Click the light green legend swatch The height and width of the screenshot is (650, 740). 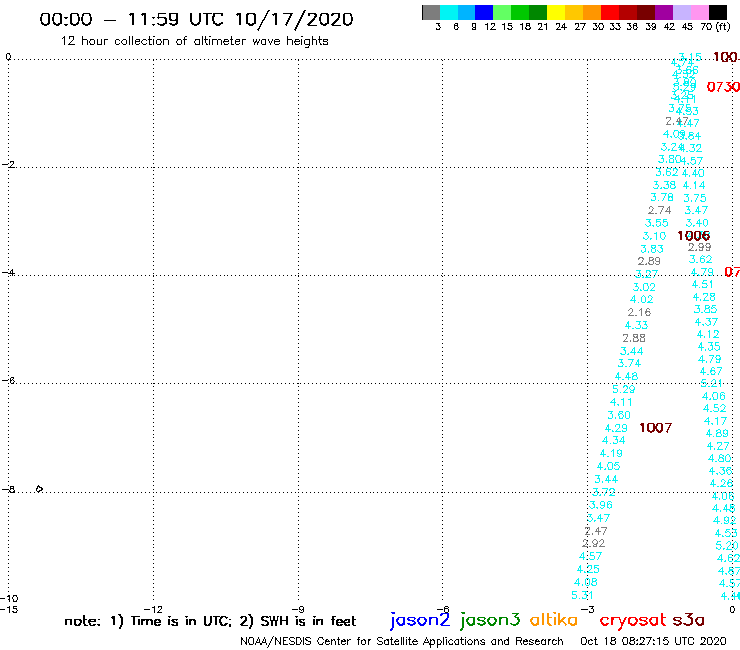point(502,12)
